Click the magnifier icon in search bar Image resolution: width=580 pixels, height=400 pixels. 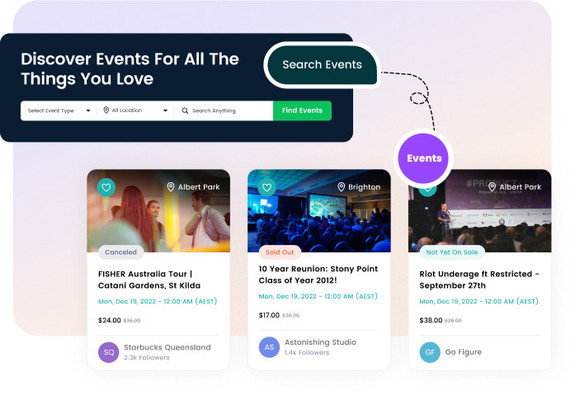tap(185, 111)
